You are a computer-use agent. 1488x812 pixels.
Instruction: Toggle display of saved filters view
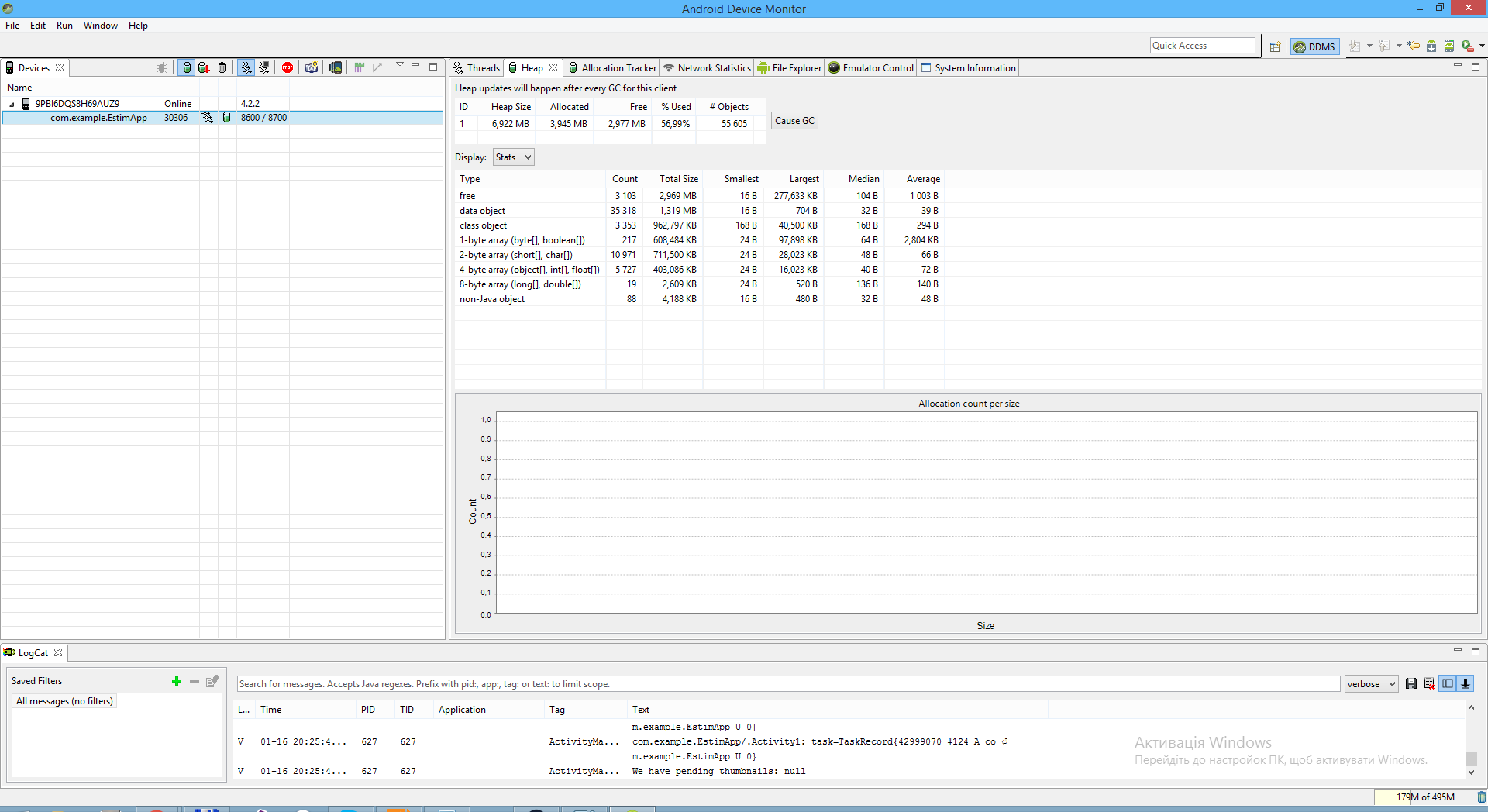click(1448, 684)
